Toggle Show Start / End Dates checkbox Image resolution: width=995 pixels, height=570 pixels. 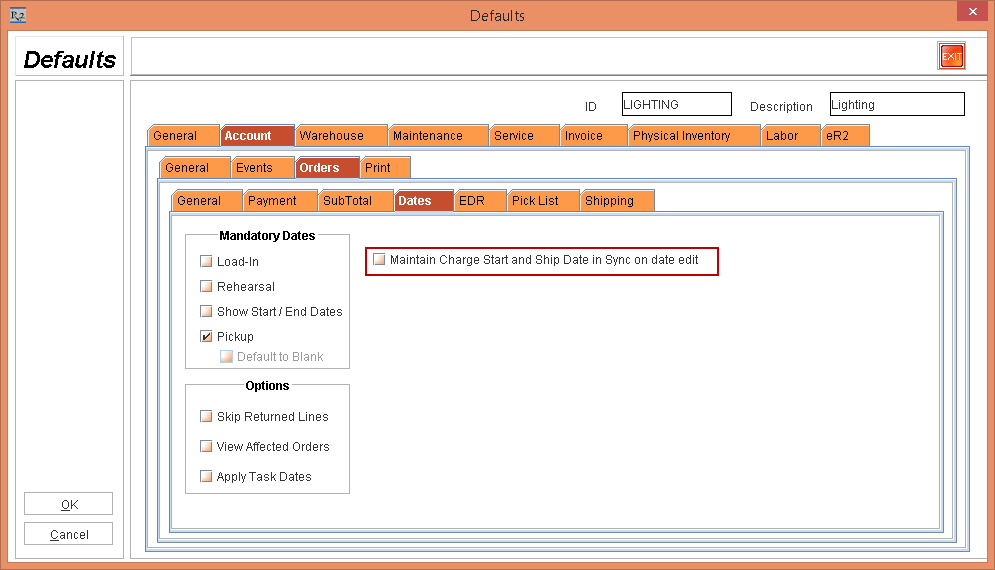point(207,312)
